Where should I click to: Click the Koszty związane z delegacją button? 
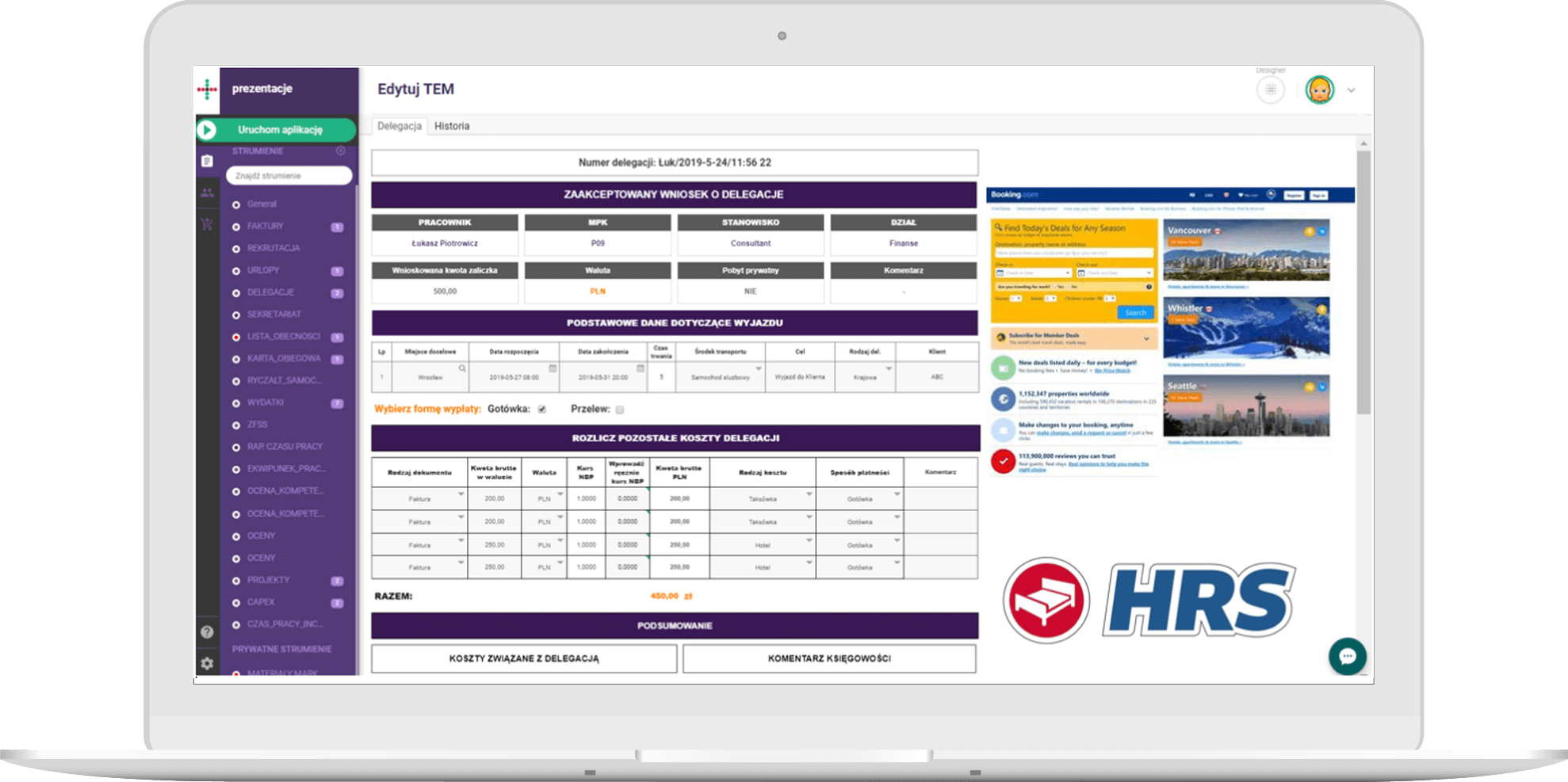(524, 658)
